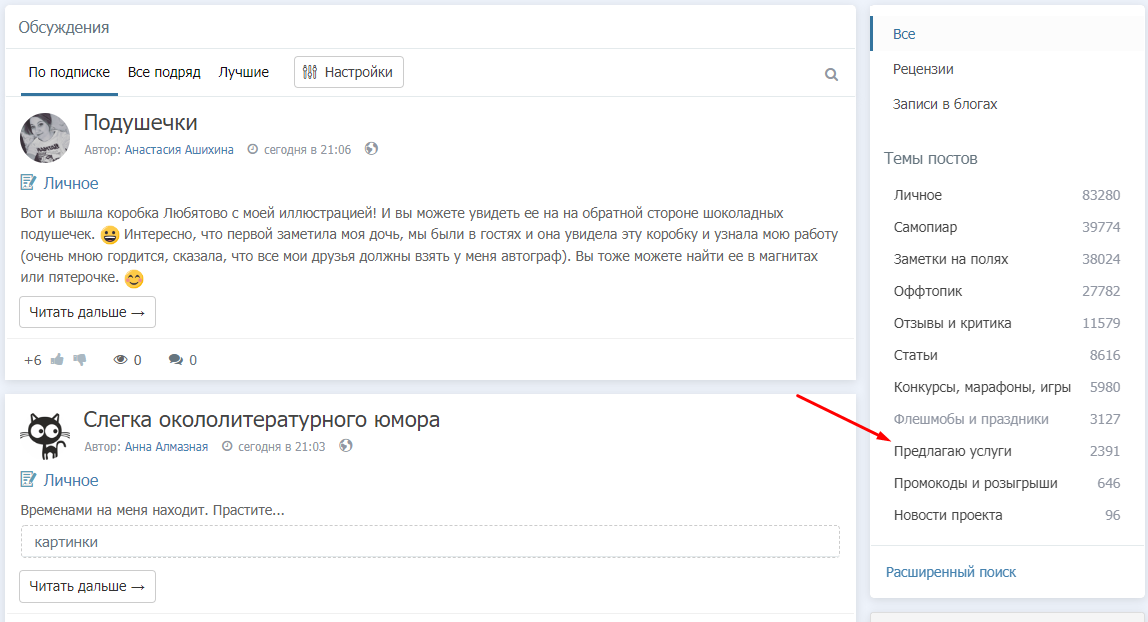Select Предлагаю услуги topic
Screen dimensions: 1148x622
[x=952, y=451]
